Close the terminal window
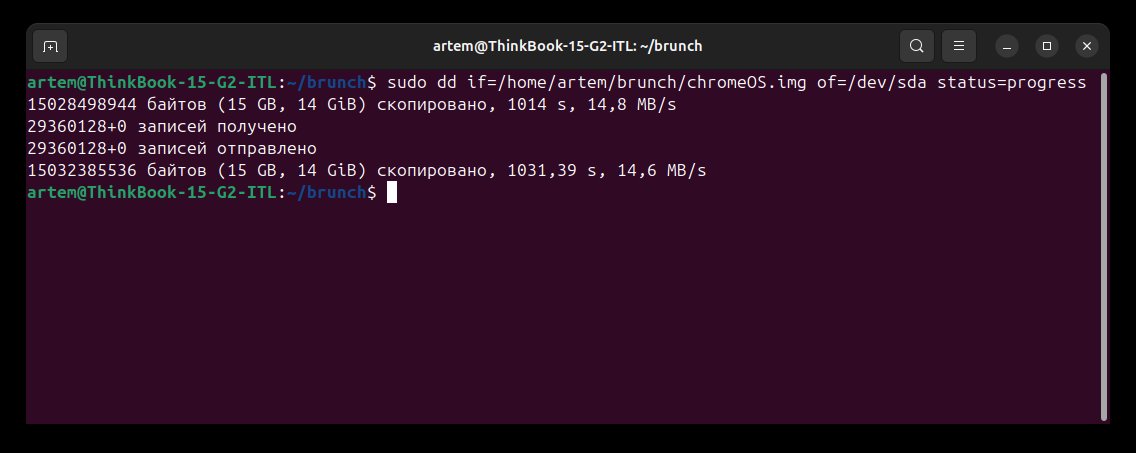This screenshot has height=453, width=1136. [1086, 45]
